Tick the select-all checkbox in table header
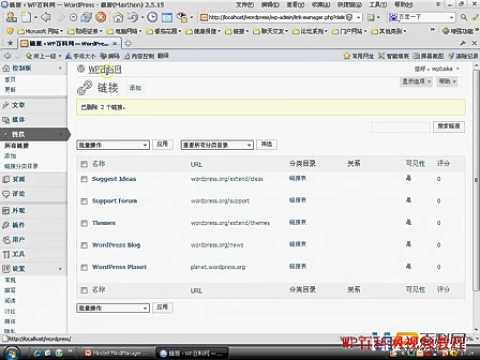Image resolution: width=480 pixels, height=360 pixels. 84,164
